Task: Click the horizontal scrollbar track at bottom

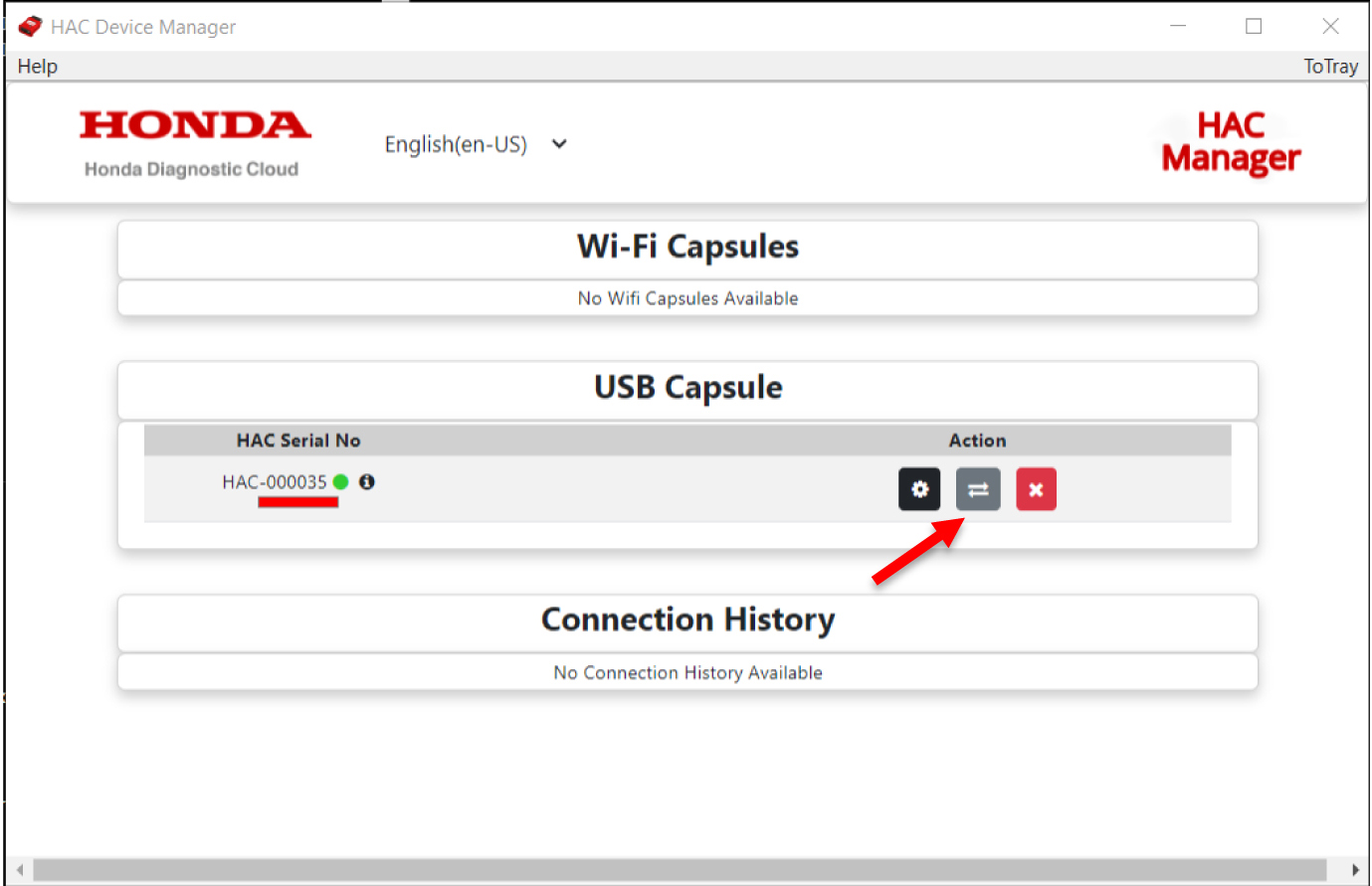Action: [x=680, y=870]
